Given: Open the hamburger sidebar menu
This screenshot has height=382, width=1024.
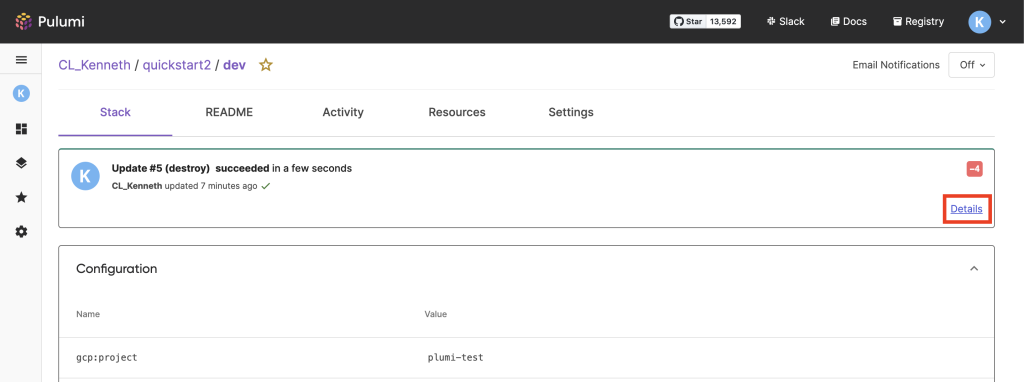Looking at the screenshot, I should click(x=21, y=60).
